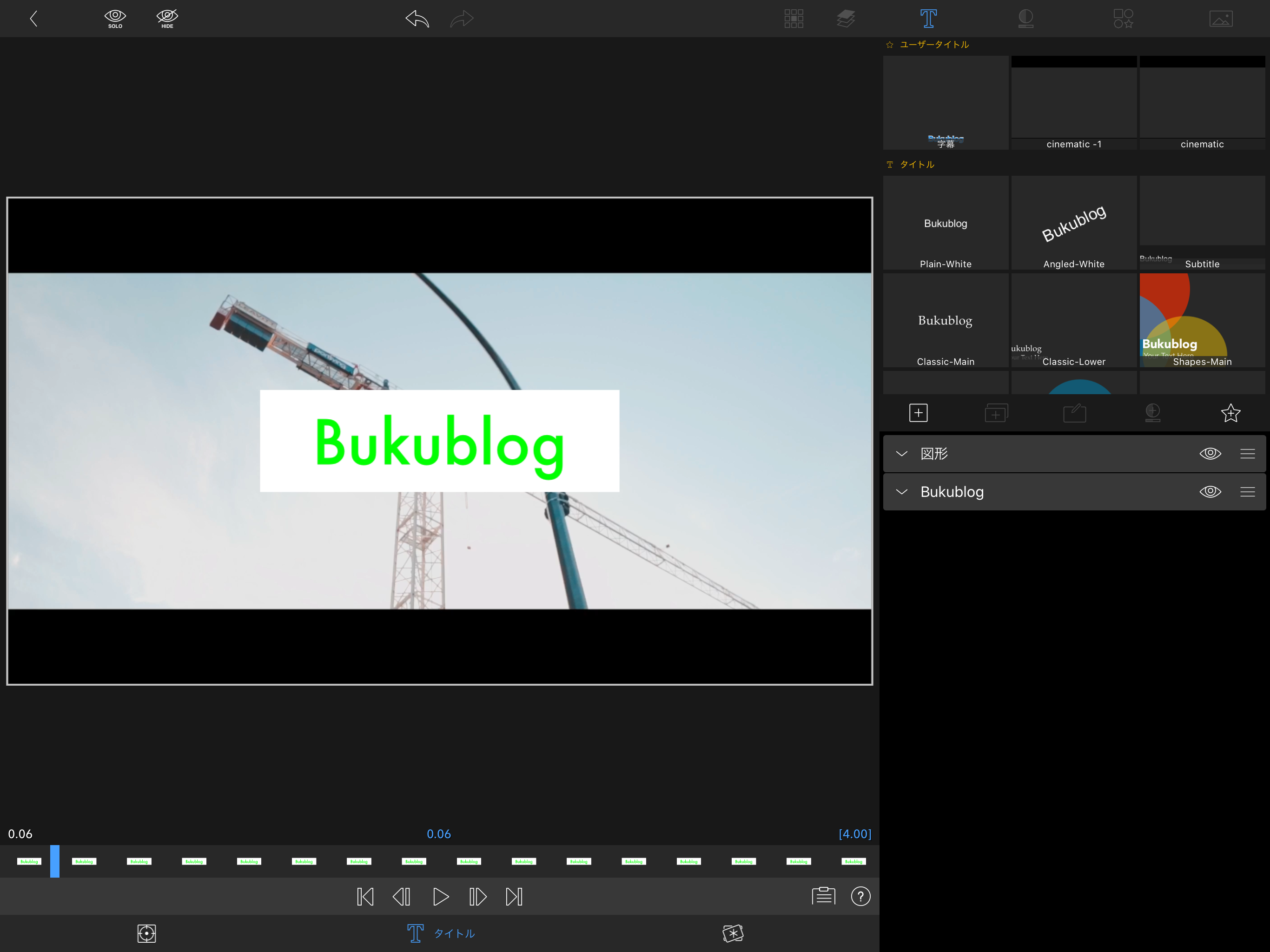The height and width of the screenshot is (952, 1270).
Task: Add a new layer with plus icon
Action: coord(918,413)
